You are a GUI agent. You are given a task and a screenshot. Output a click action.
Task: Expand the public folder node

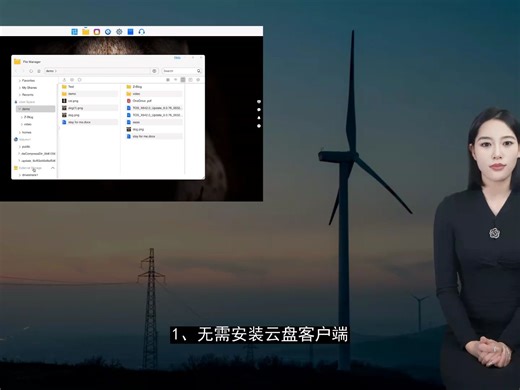20,147
